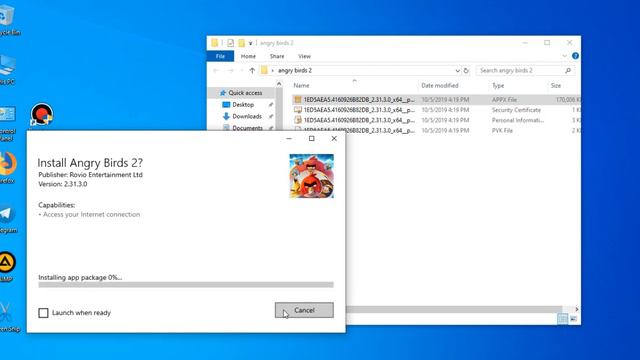This screenshot has height=360, width=640.
Task: Expand the File Explorer ribbon chevron
Action: tap(564, 56)
